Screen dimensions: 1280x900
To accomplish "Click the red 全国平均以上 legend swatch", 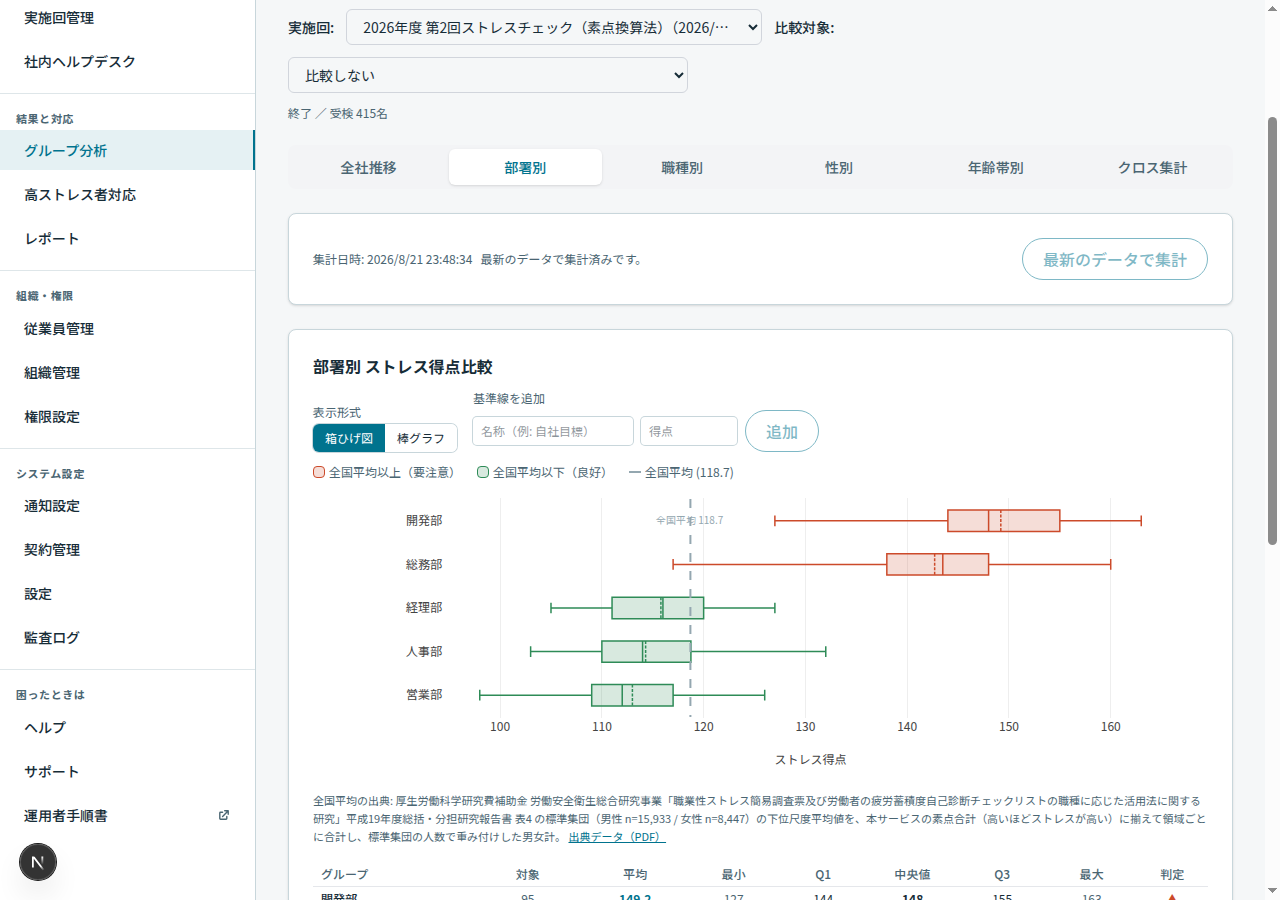I will click(x=319, y=472).
